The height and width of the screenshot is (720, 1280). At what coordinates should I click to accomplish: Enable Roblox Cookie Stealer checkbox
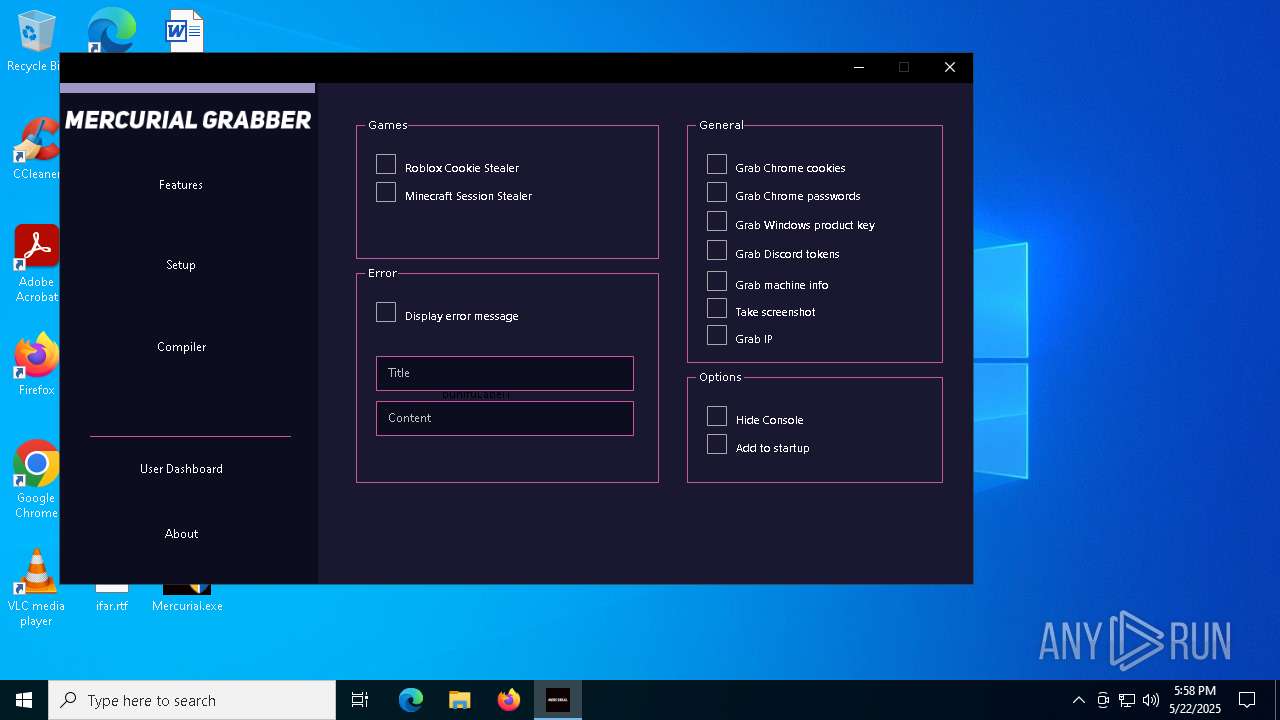tap(386, 164)
